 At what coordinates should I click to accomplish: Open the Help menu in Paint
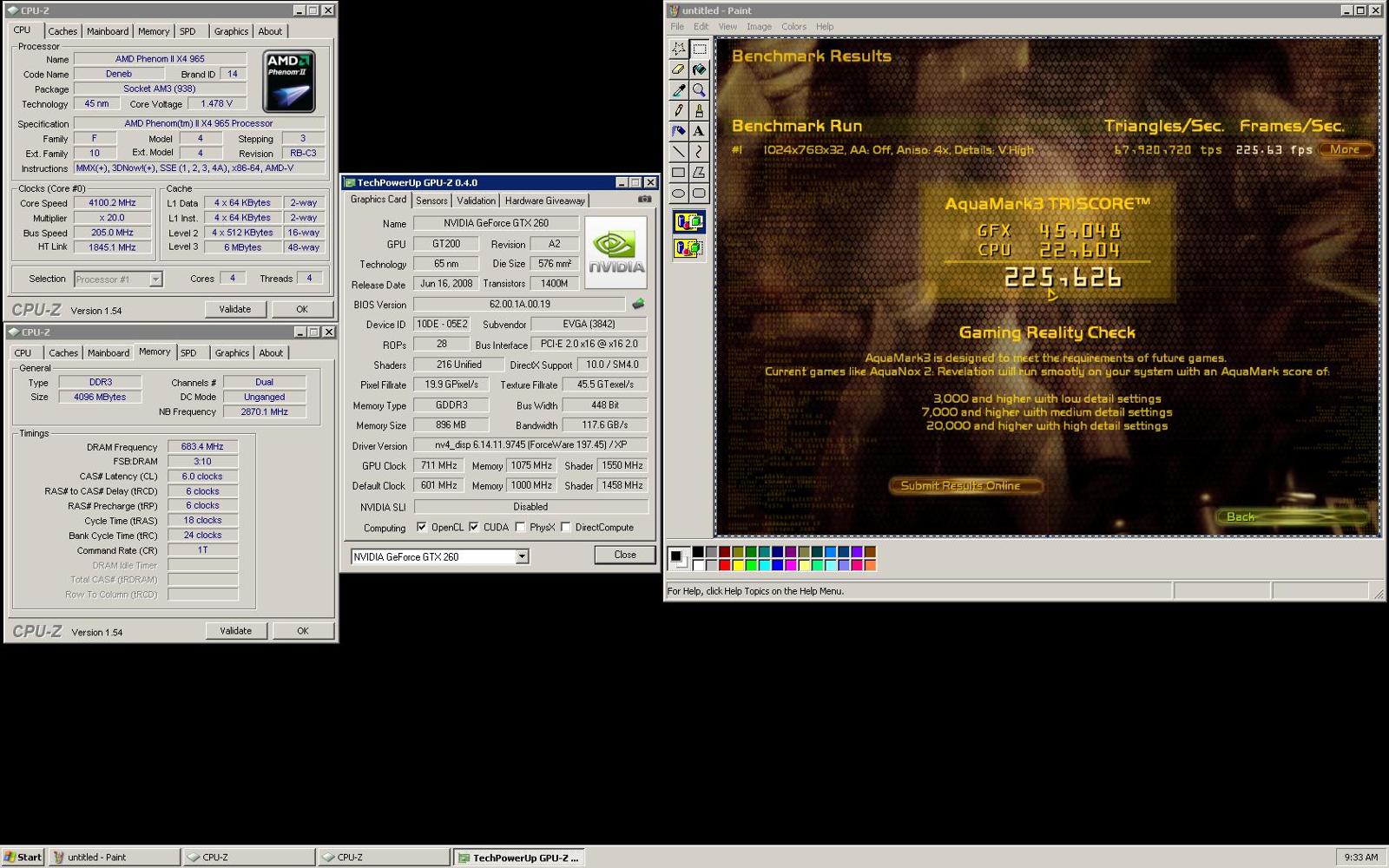pyautogui.click(x=825, y=27)
